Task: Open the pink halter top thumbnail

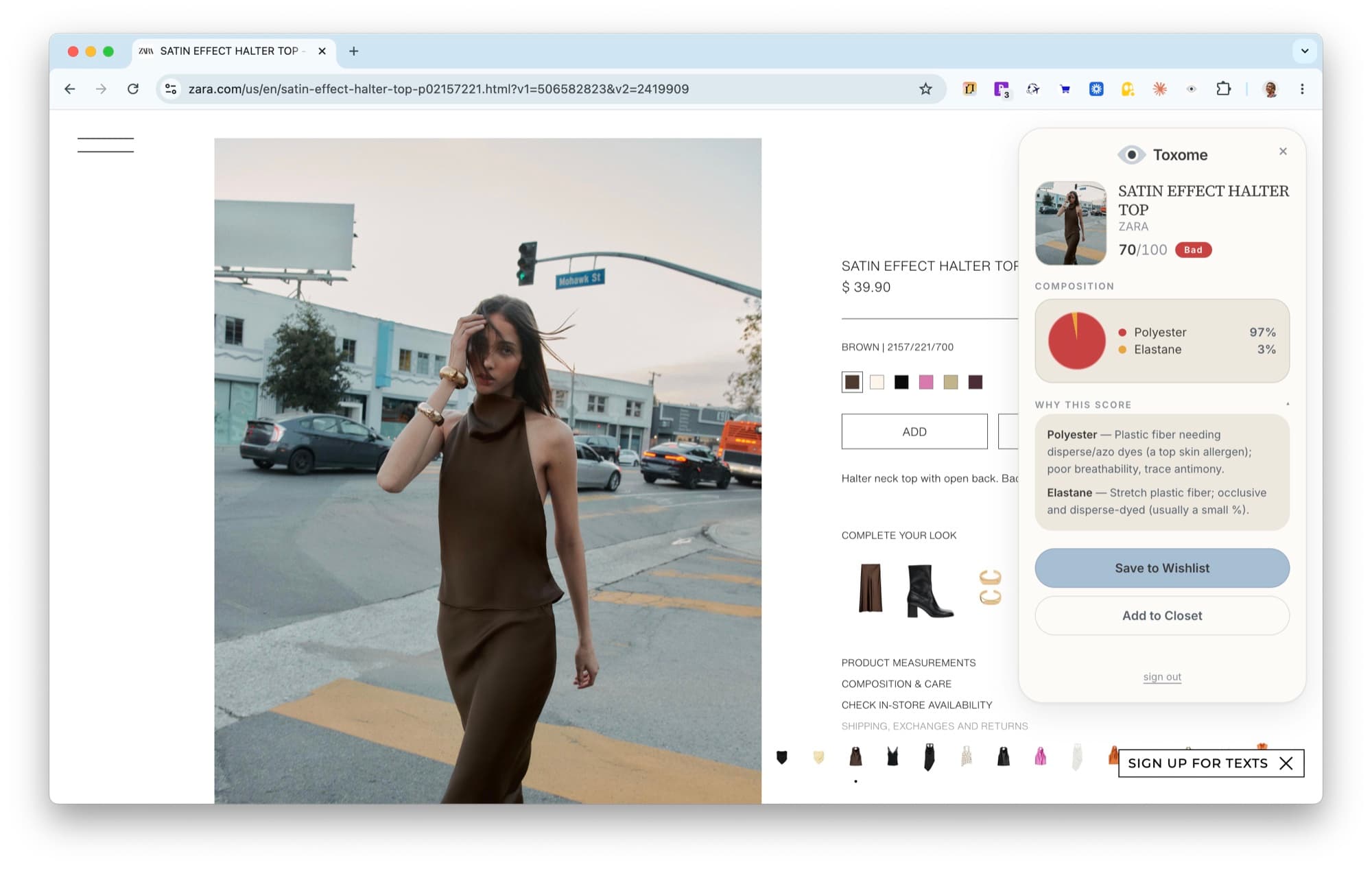Action: (x=1040, y=757)
